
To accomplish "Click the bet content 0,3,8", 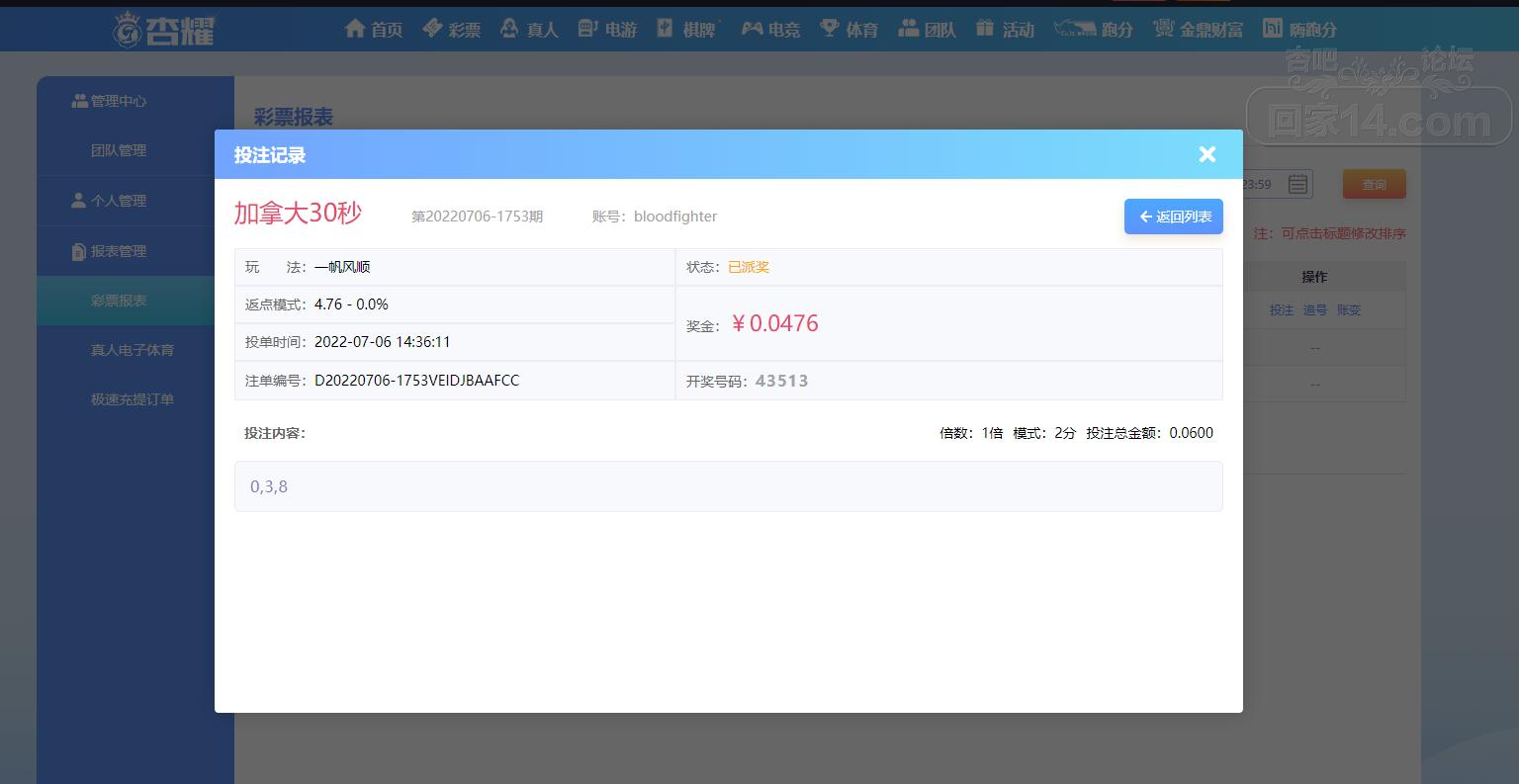I will [x=269, y=486].
